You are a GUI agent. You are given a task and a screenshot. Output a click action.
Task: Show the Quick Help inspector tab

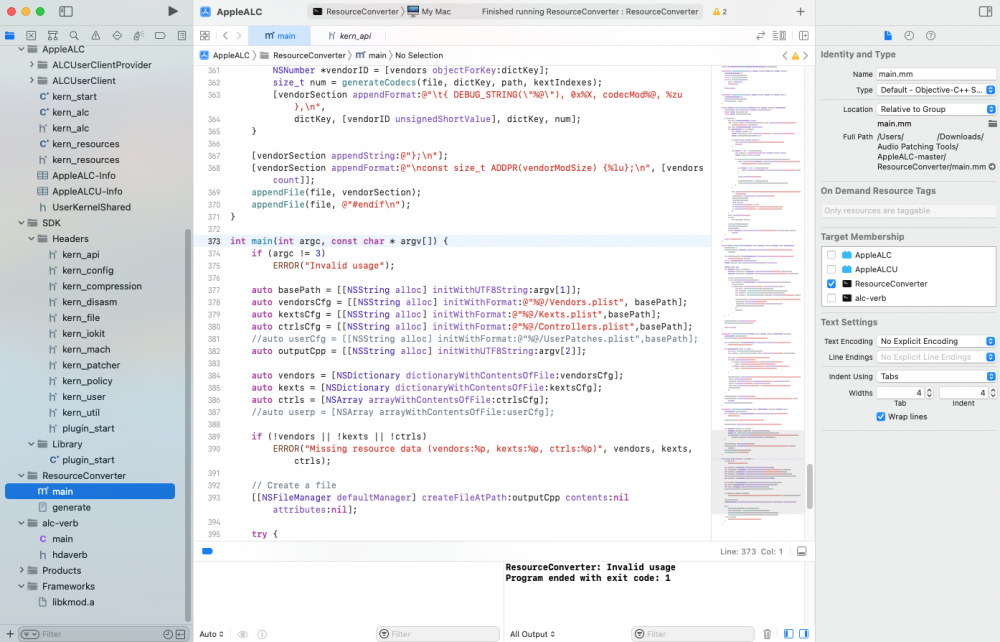point(930,36)
